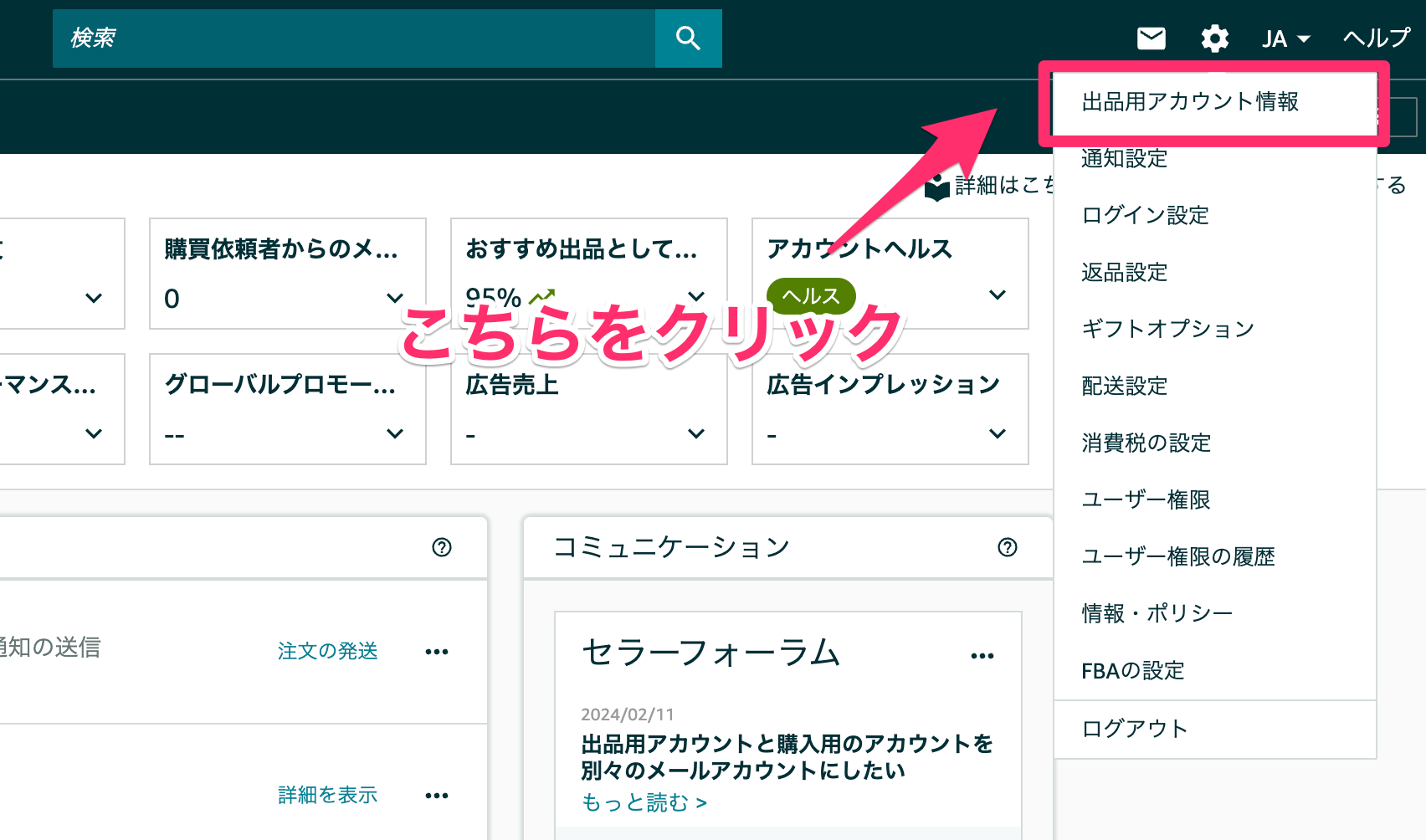
Task: Open 注文の発送 link
Action: (326, 651)
